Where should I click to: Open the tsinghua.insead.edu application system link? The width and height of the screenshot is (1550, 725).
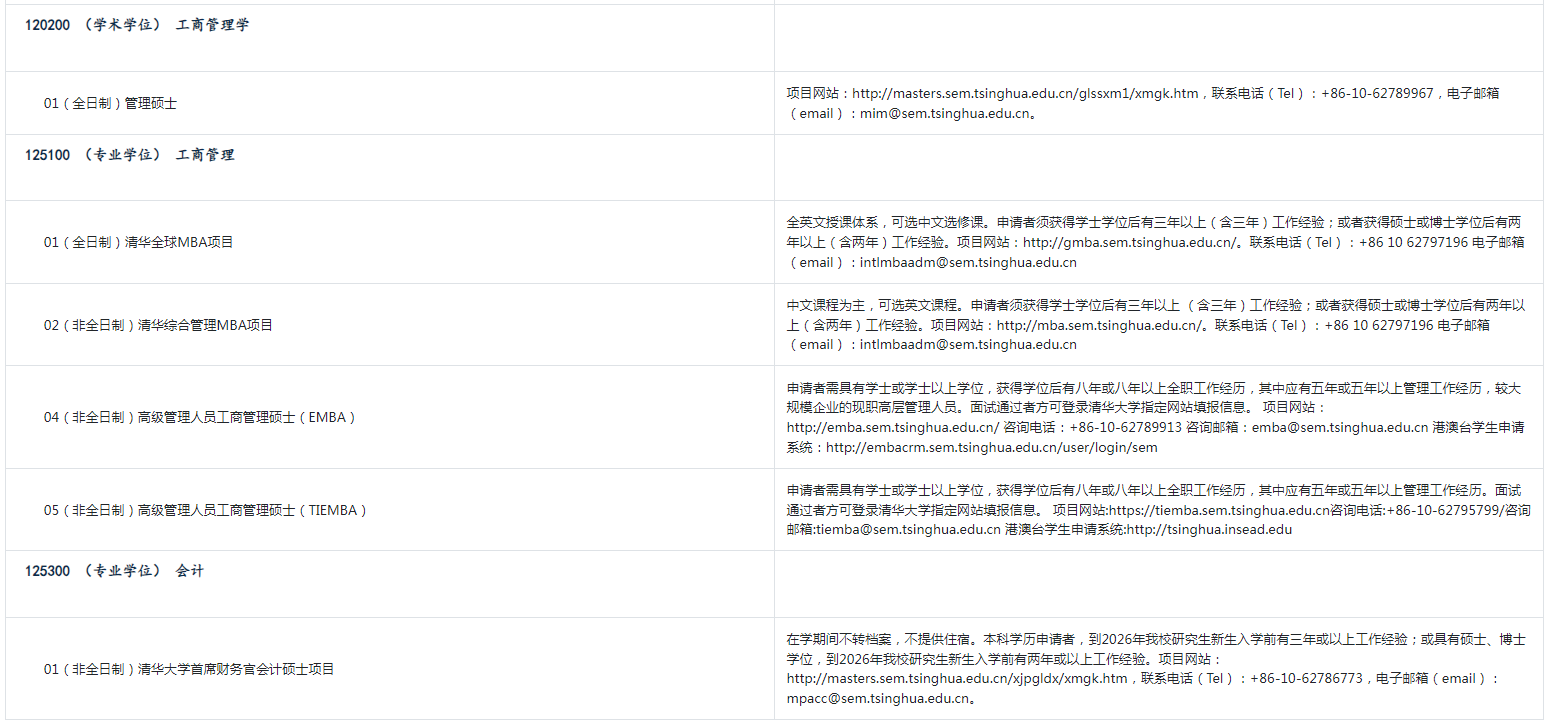(x=1209, y=530)
